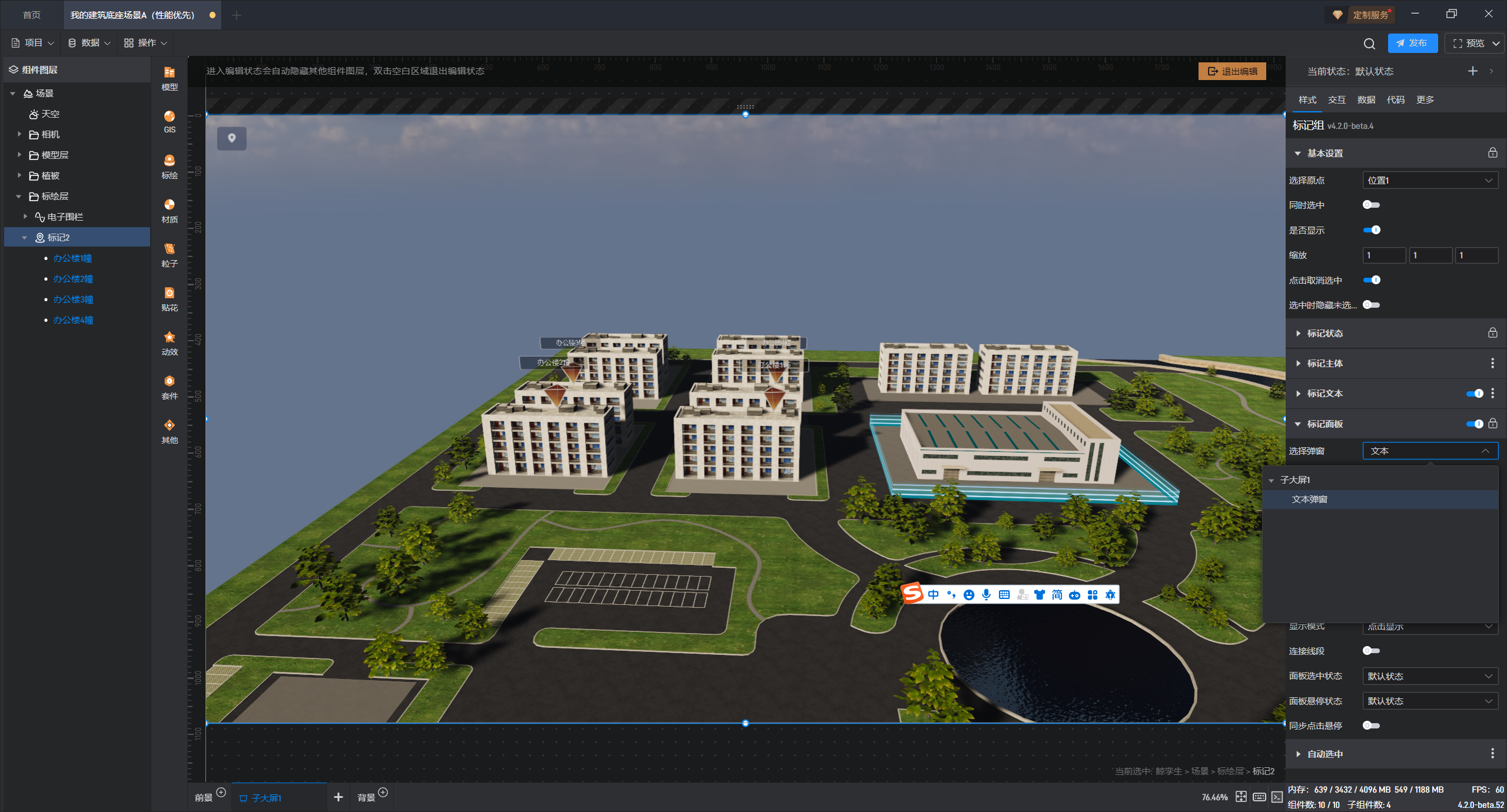Toggle the 连接线段 switch on
This screenshot has height=812, width=1507.
(1371, 651)
